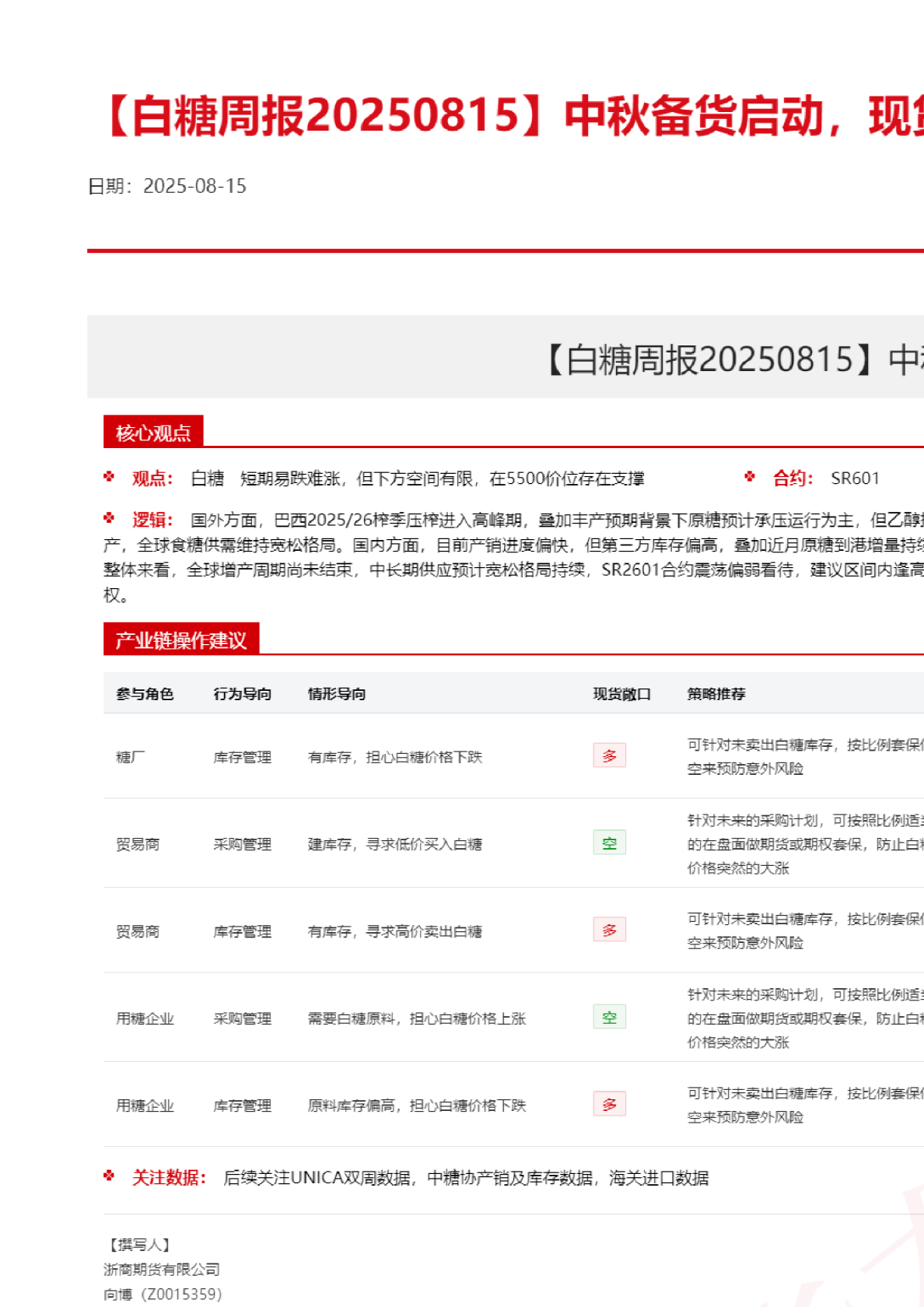Click the 多 badge in 贸易商 库存管理 row
The width and height of the screenshot is (924, 1307).
click(x=609, y=930)
